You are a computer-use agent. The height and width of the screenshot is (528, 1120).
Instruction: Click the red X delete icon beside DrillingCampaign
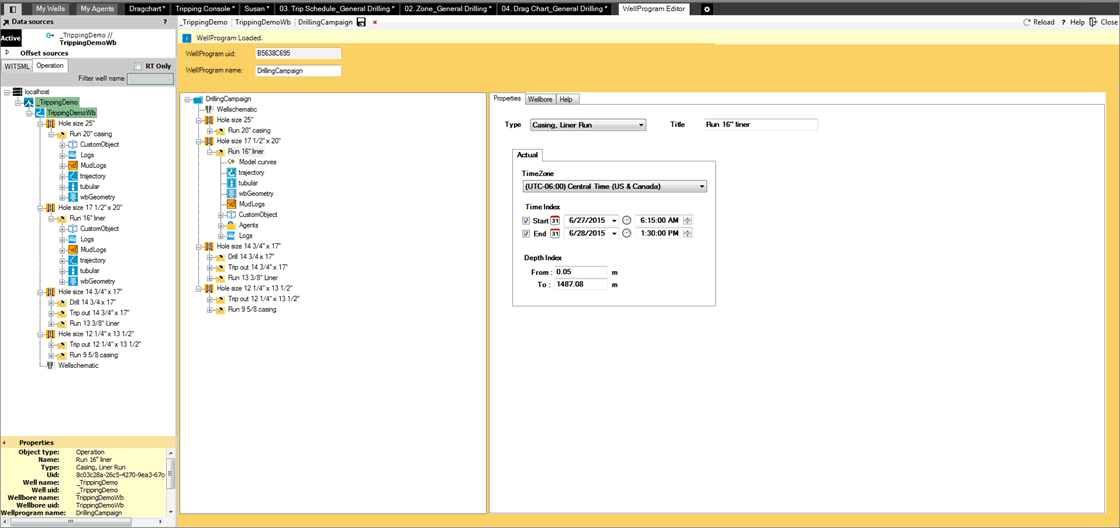(375, 23)
